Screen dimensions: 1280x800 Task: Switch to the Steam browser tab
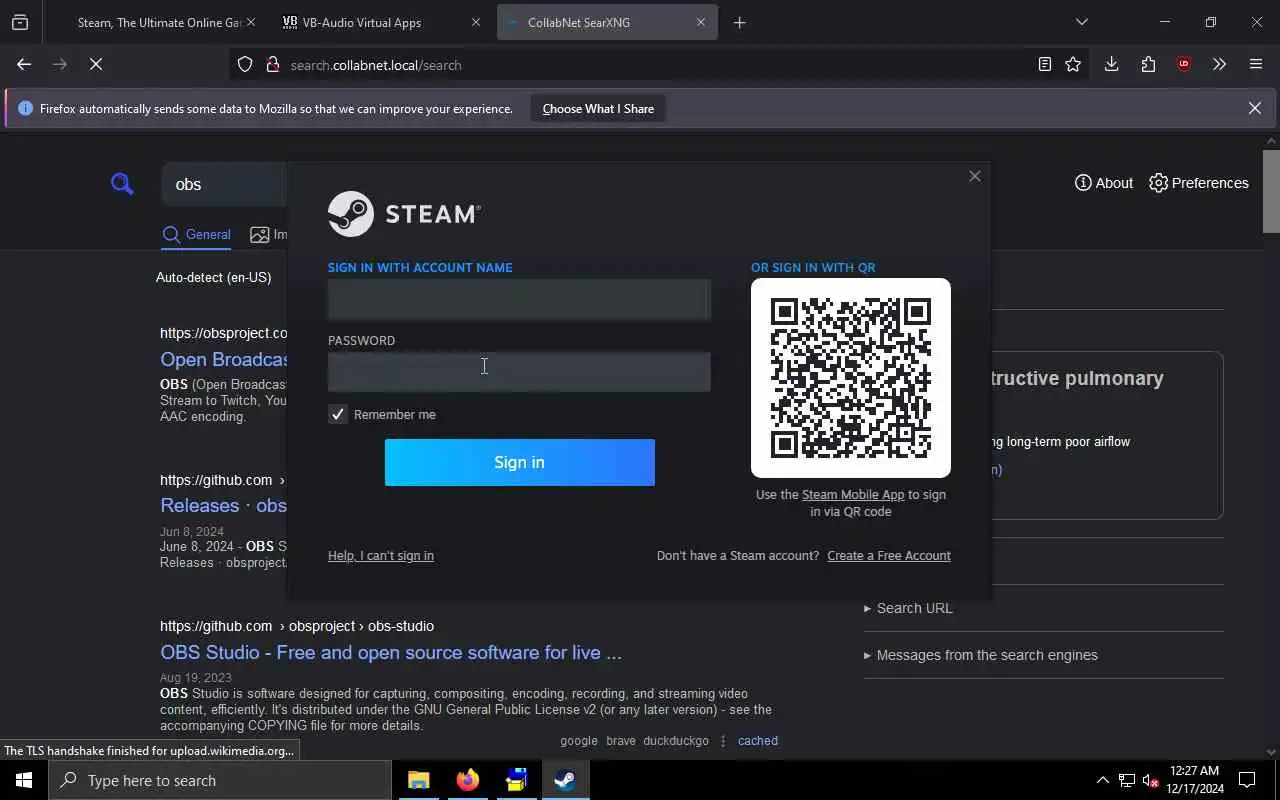tap(158, 22)
